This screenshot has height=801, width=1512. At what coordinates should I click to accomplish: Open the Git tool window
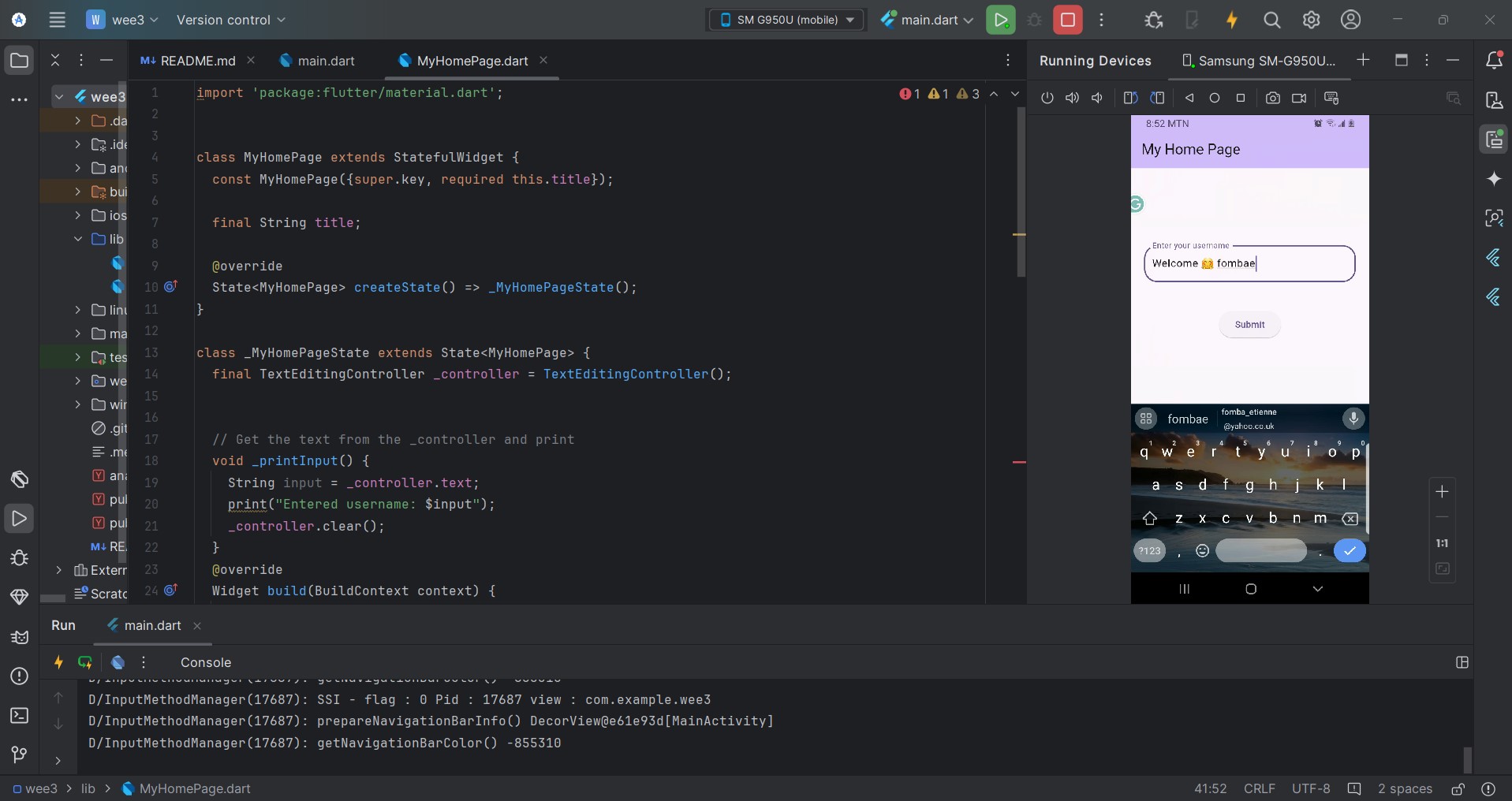pos(19,754)
